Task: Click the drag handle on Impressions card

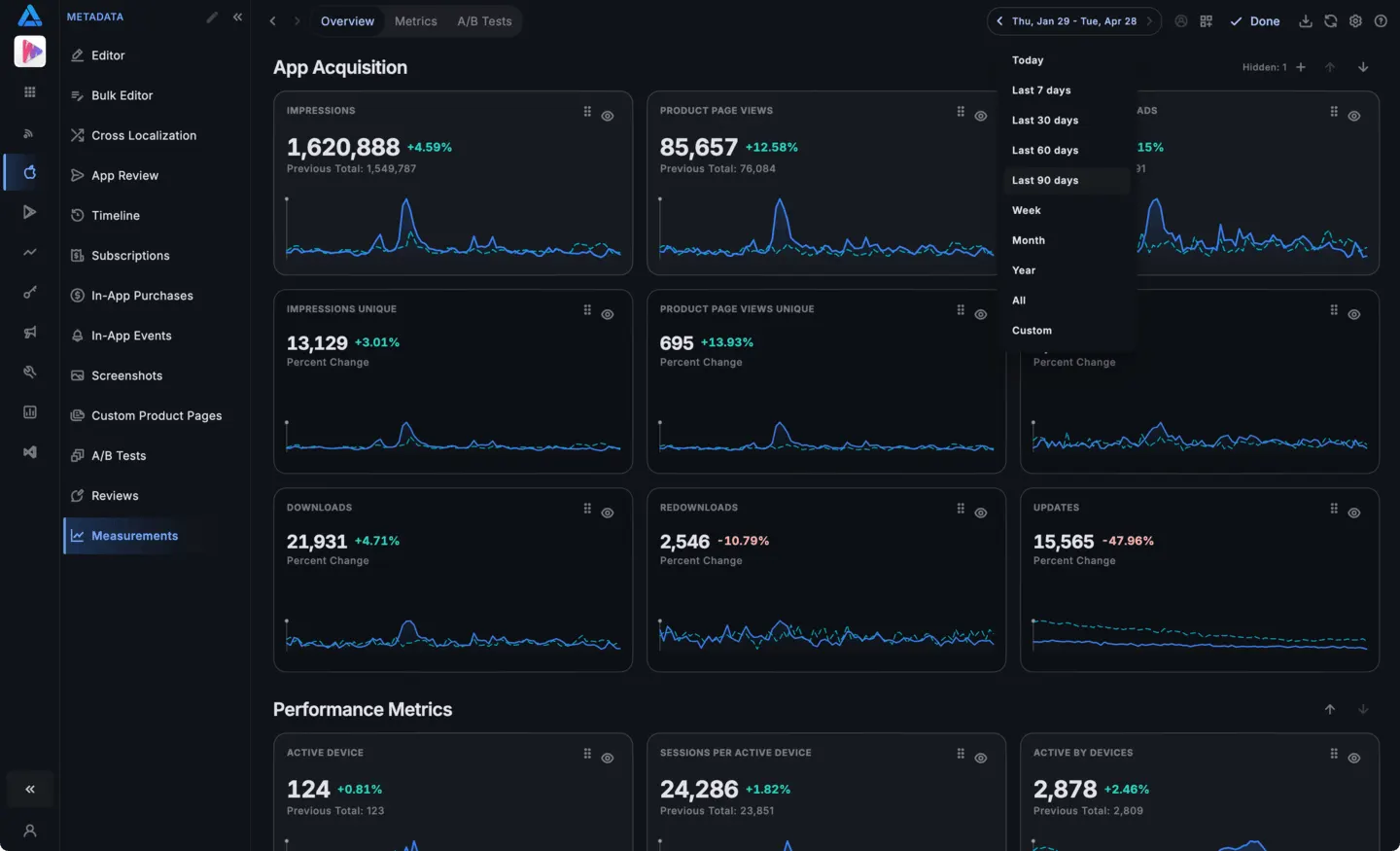Action: [587, 112]
